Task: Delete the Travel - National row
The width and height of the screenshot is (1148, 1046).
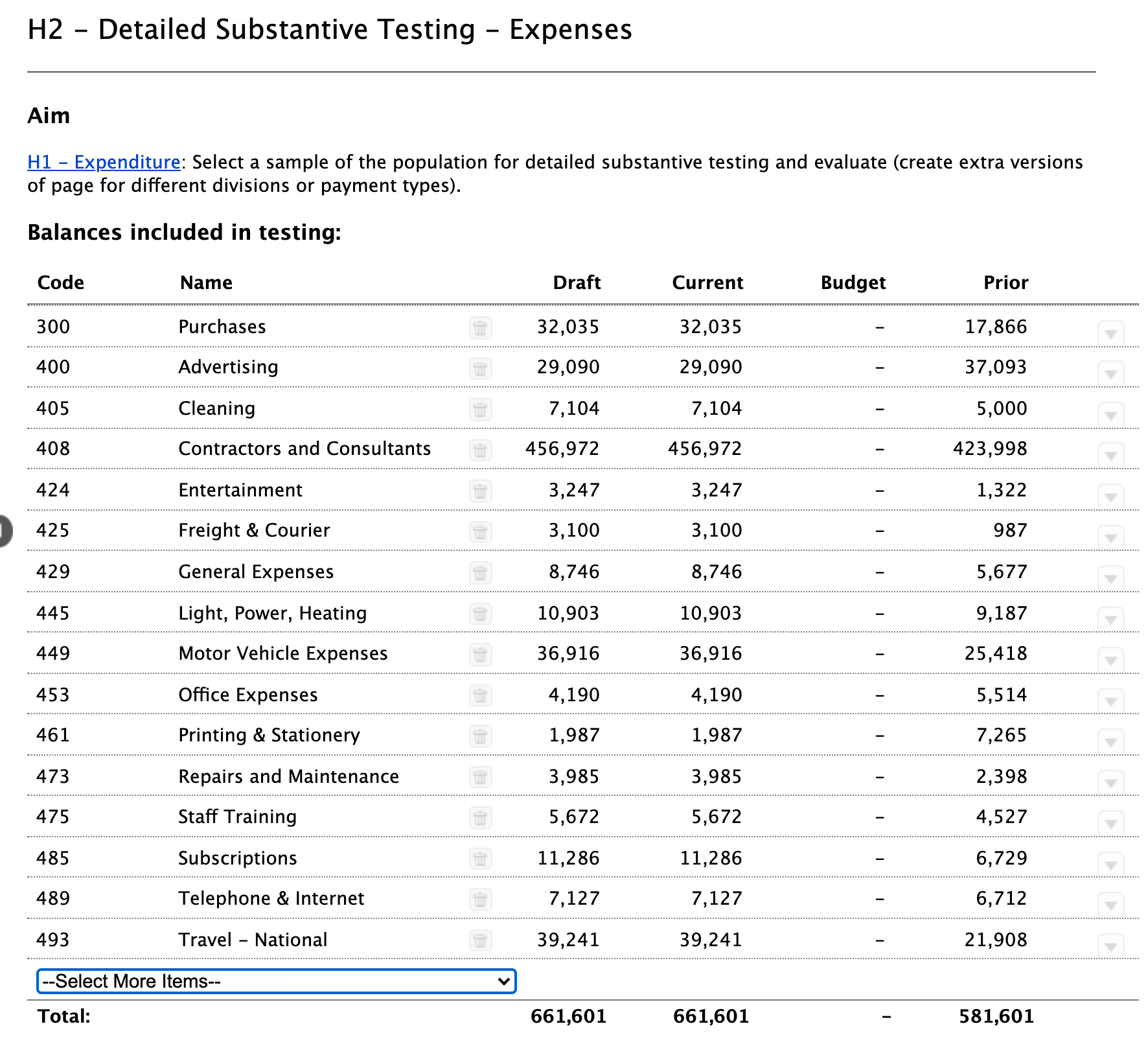Action: click(479, 941)
